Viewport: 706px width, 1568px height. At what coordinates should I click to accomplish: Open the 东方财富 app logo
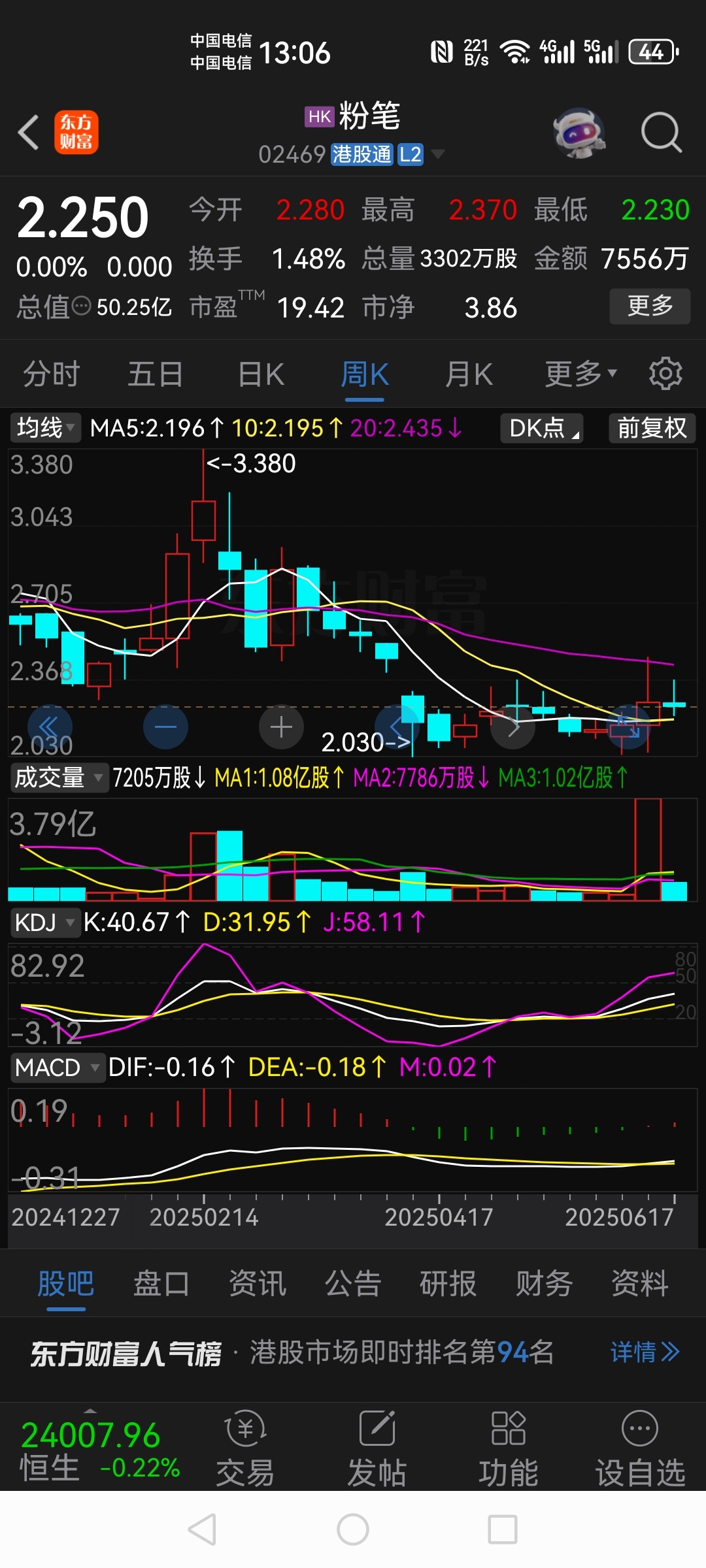(x=76, y=133)
